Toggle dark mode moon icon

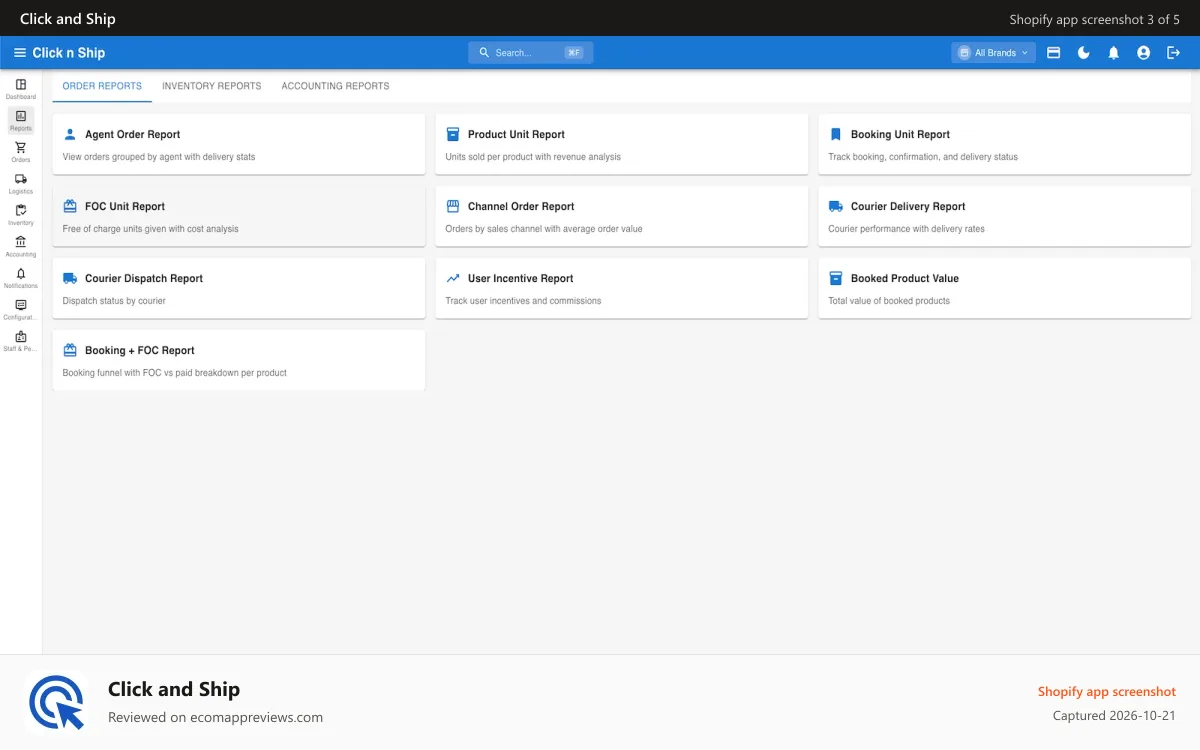click(x=1084, y=53)
